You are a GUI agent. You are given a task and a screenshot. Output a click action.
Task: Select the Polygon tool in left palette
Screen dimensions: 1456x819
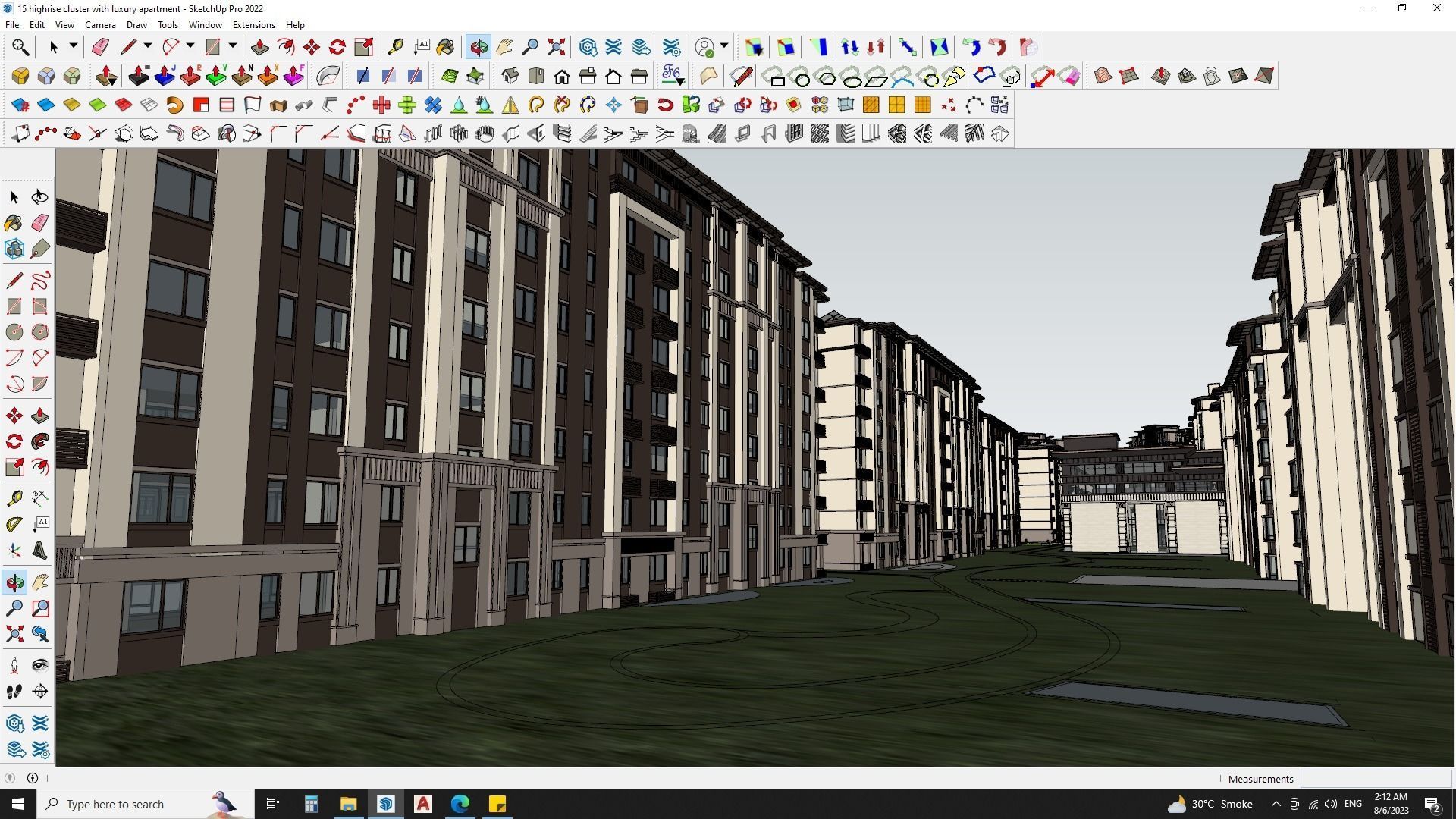(x=40, y=332)
